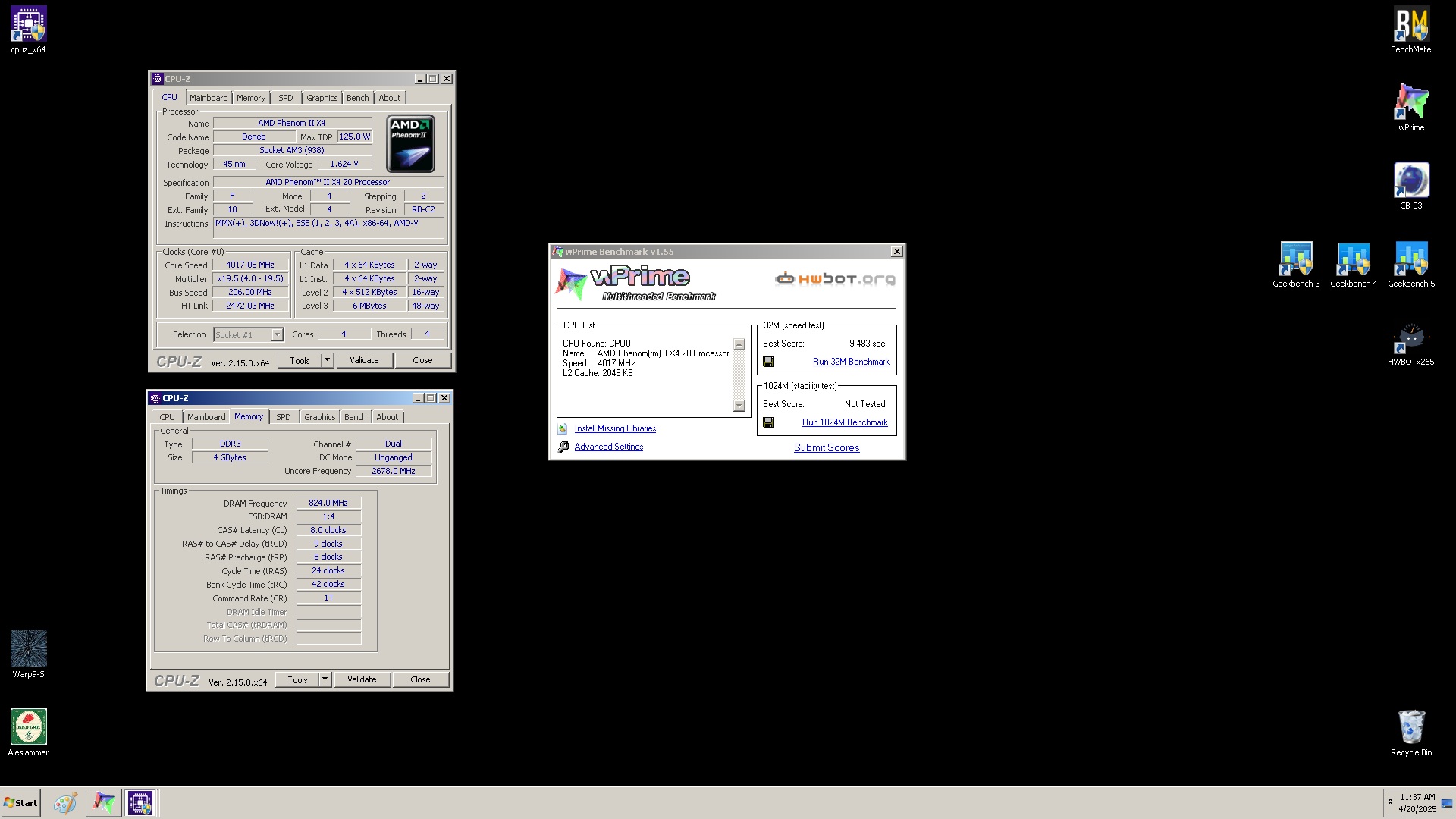
Task: Click the Advanced Settings key icon
Action: pyautogui.click(x=563, y=447)
